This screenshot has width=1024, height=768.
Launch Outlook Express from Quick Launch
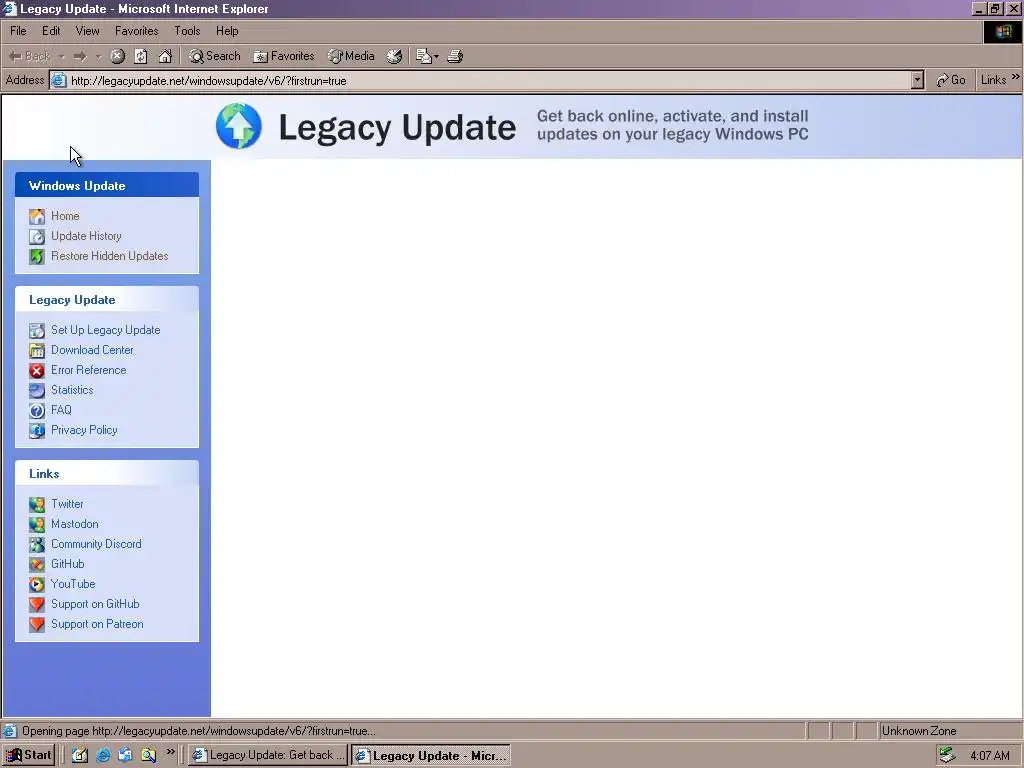[x=125, y=755]
